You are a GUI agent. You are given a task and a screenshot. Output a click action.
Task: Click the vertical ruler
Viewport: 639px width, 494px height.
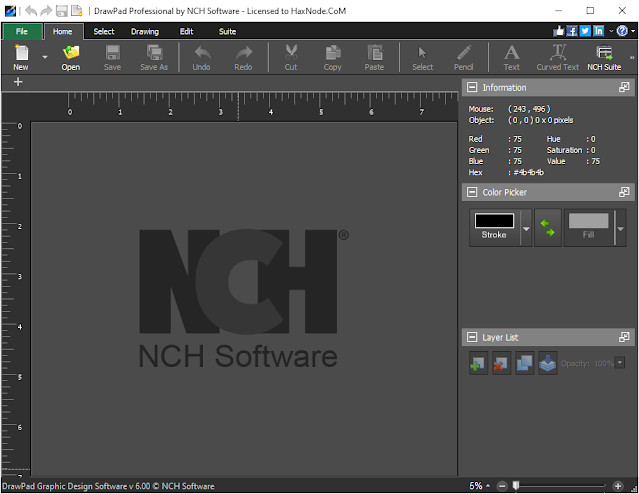coord(15,299)
